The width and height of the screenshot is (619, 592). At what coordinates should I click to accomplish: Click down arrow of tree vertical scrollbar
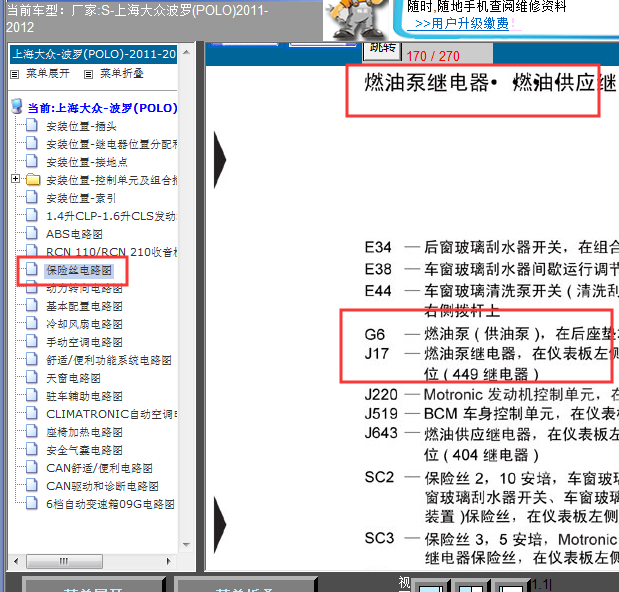pos(187,545)
